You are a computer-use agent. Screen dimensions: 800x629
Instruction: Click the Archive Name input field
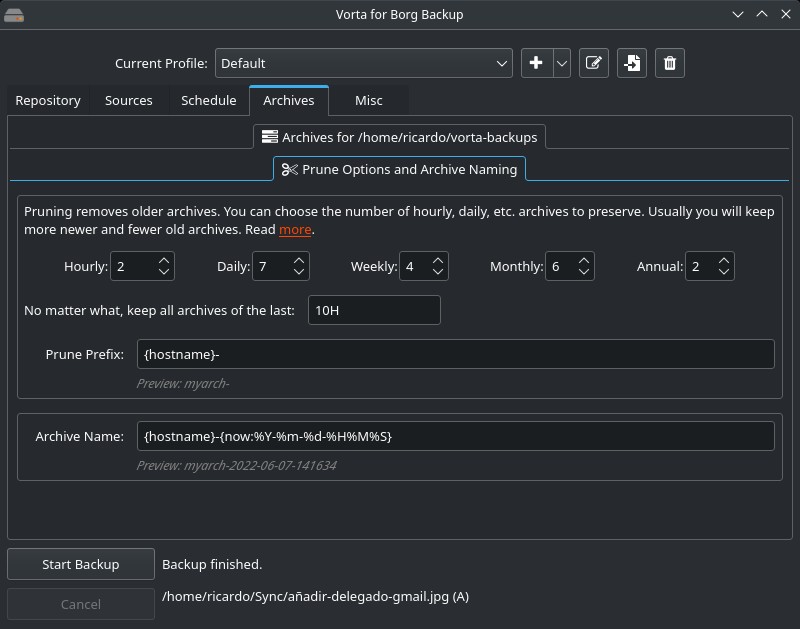456,436
